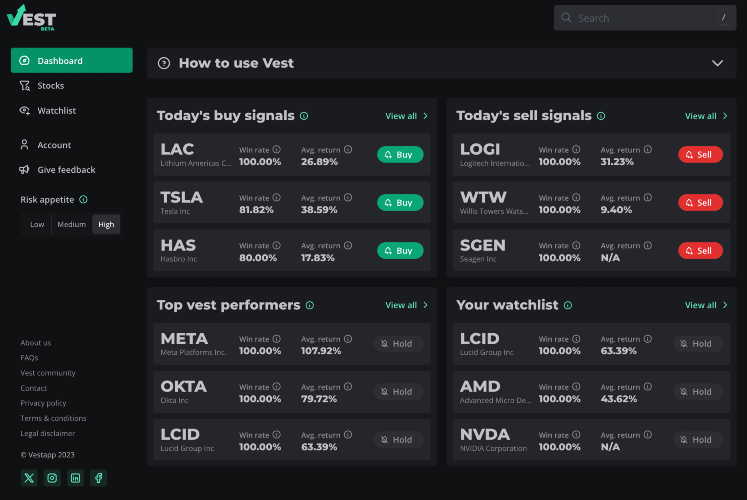Screen dimensions: 747x500
Task: Click the Avg. return info icon in LAC row
Action: [x=348, y=150]
